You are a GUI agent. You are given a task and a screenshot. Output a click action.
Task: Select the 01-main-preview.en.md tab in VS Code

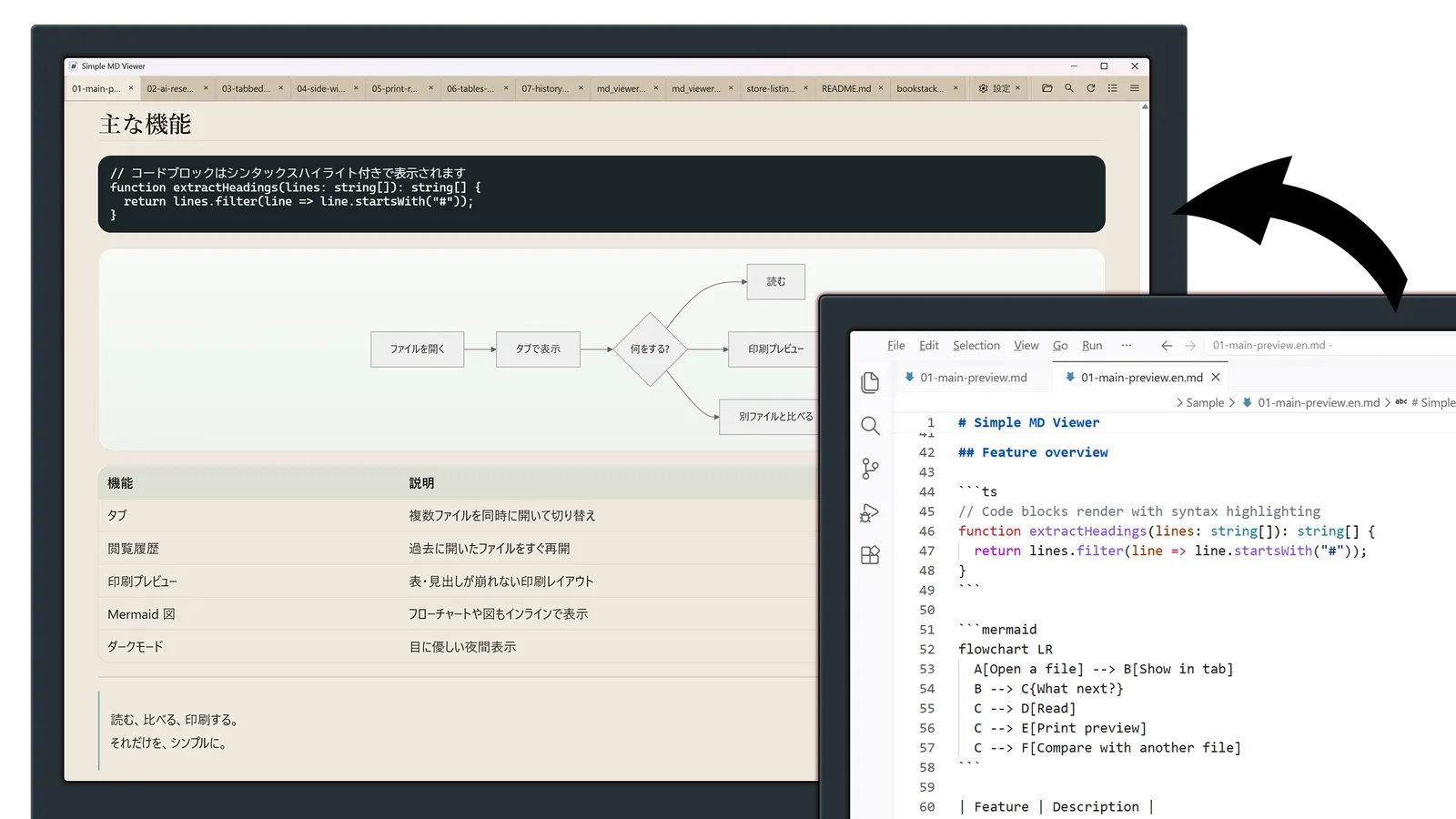click(x=1141, y=378)
